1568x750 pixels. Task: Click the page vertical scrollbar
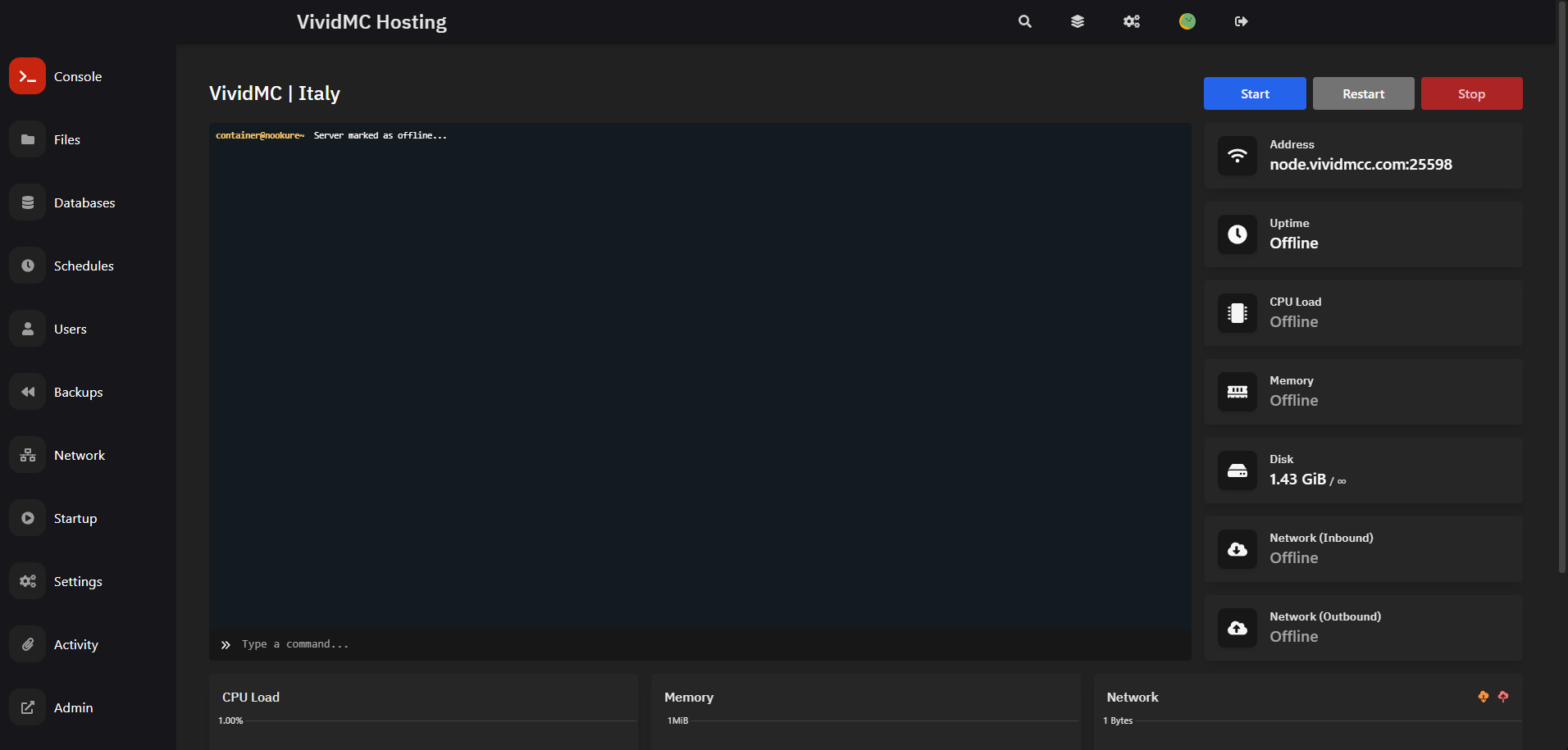[1562, 287]
